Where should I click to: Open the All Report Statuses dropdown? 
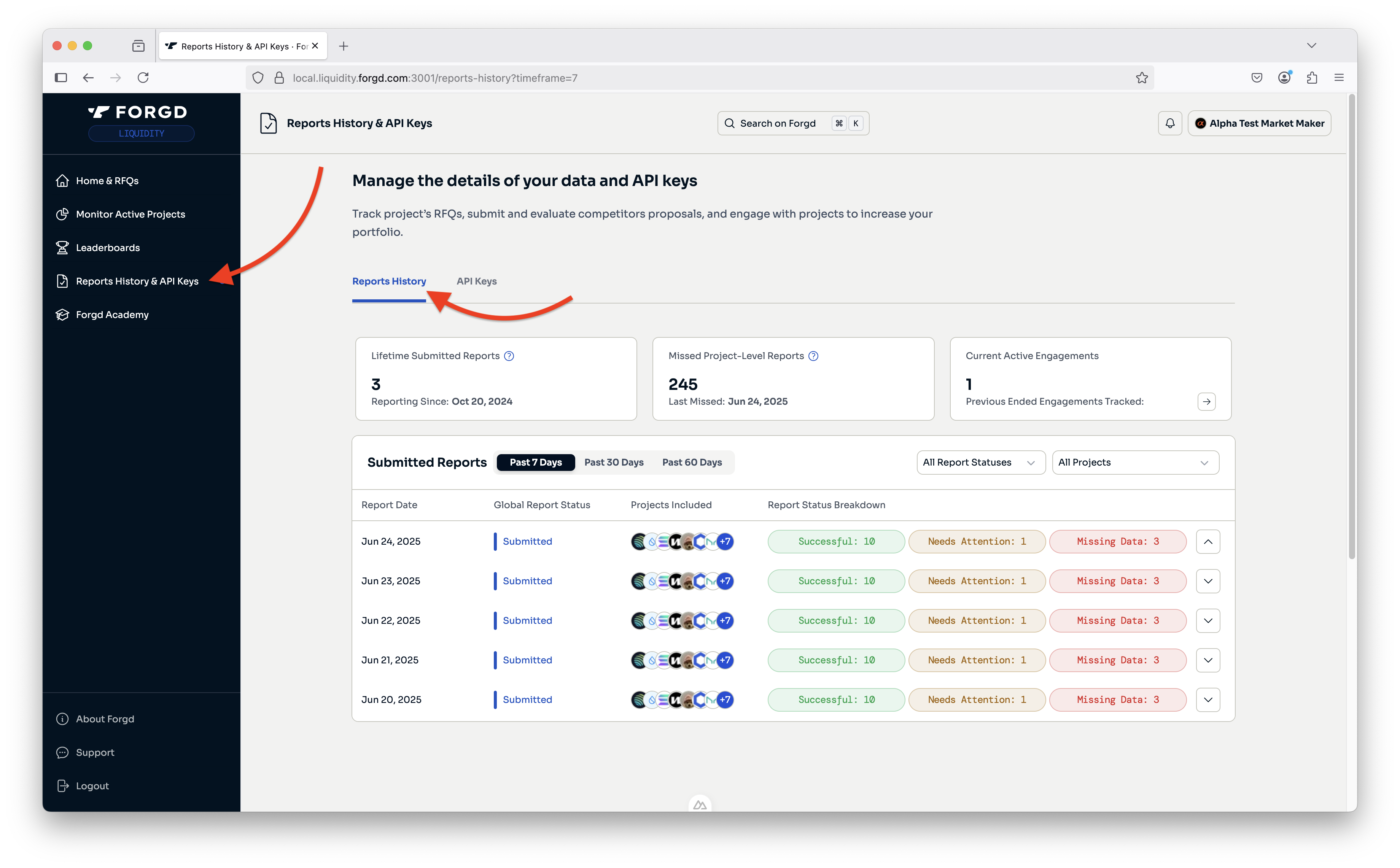(x=980, y=462)
